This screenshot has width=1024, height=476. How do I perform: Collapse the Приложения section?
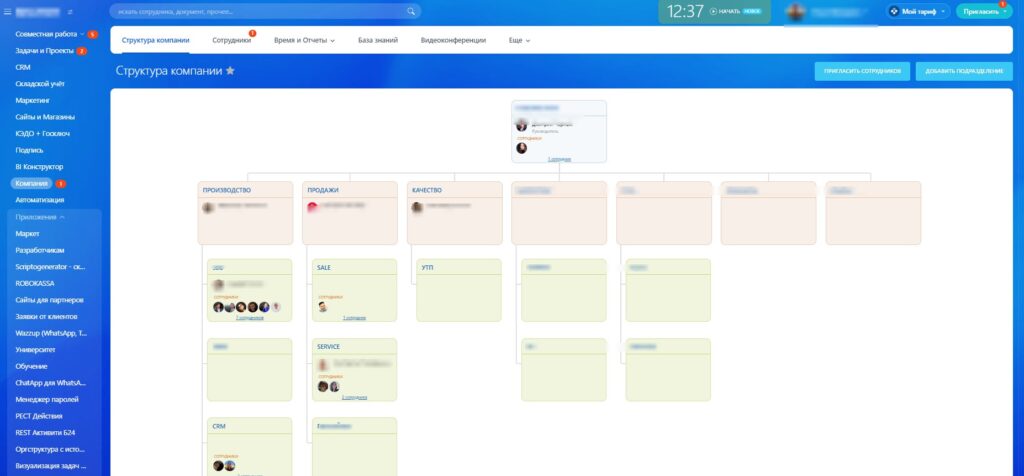coord(40,217)
